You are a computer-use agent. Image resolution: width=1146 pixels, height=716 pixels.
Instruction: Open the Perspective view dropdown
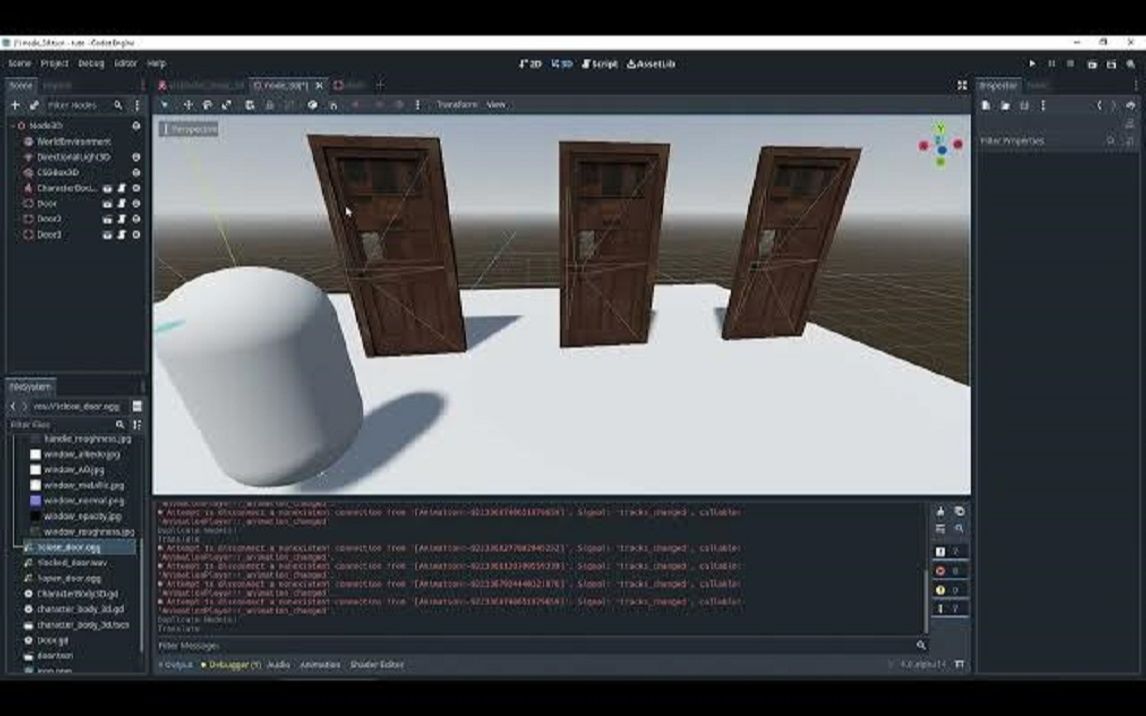[x=186, y=127]
